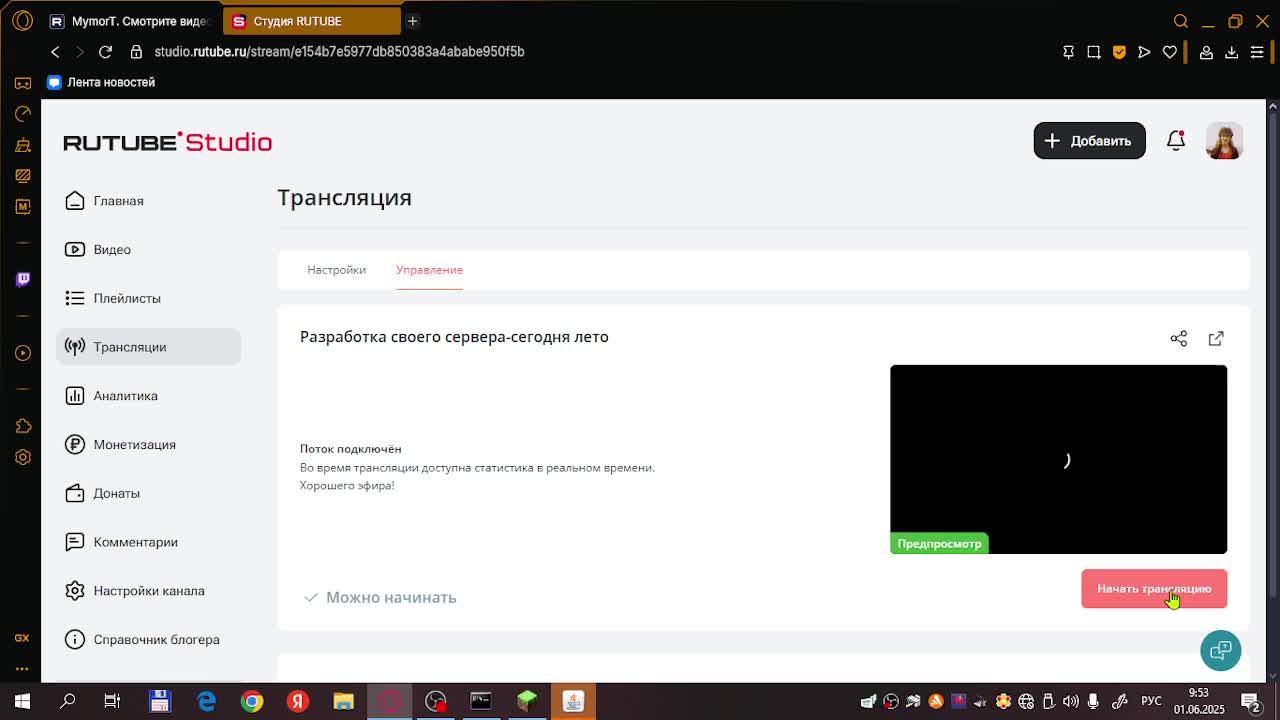This screenshot has width=1280, height=720.
Task: Open Комментарии in the sidebar
Action: coord(148,542)
